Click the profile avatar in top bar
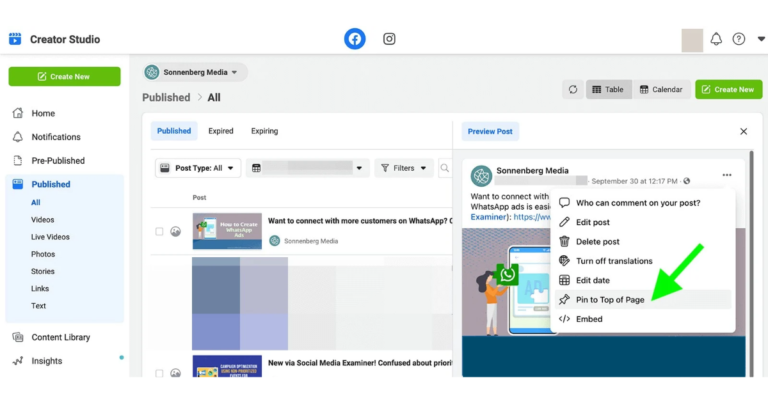The width and height of the screenshot is (768, 403). (x=692, y=40)
